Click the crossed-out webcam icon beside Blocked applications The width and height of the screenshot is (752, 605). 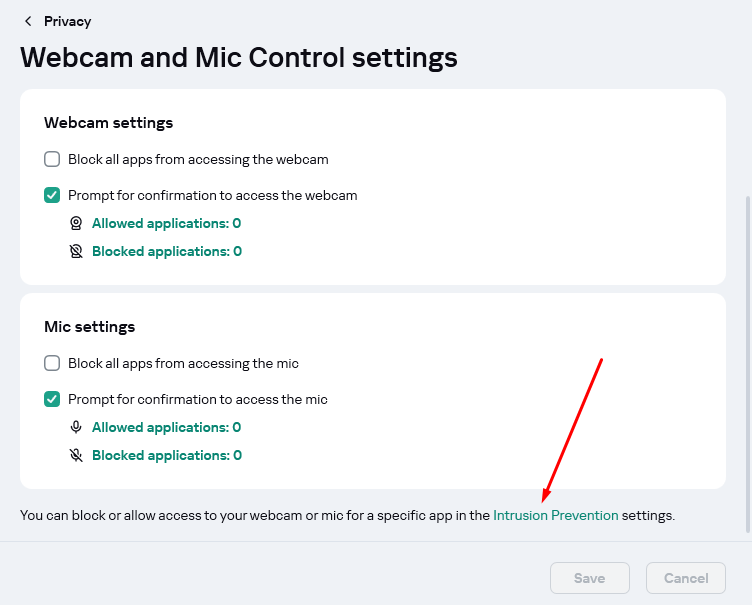tap(76, 251)
